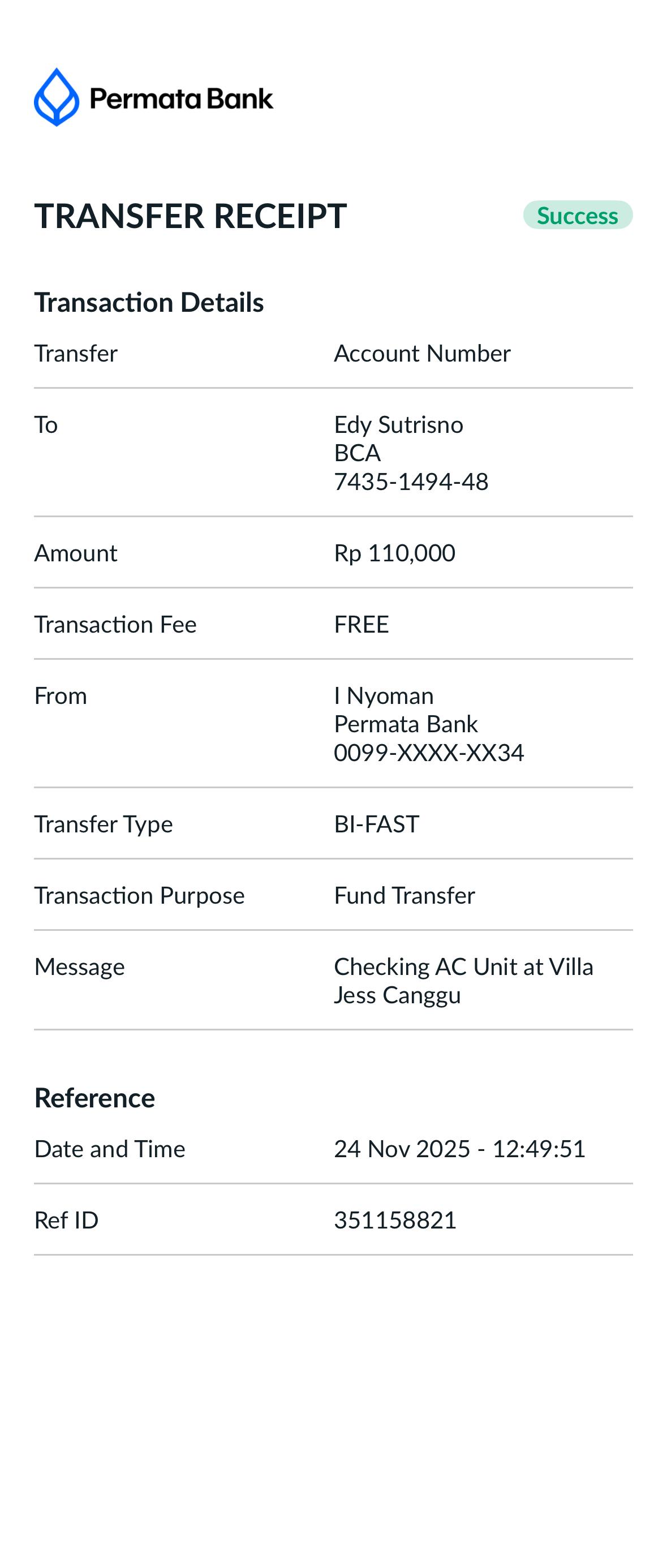667x1568 pixels.
Task: Click the message about Villa Jess Canggu
Action: click(x=463, y=981)
